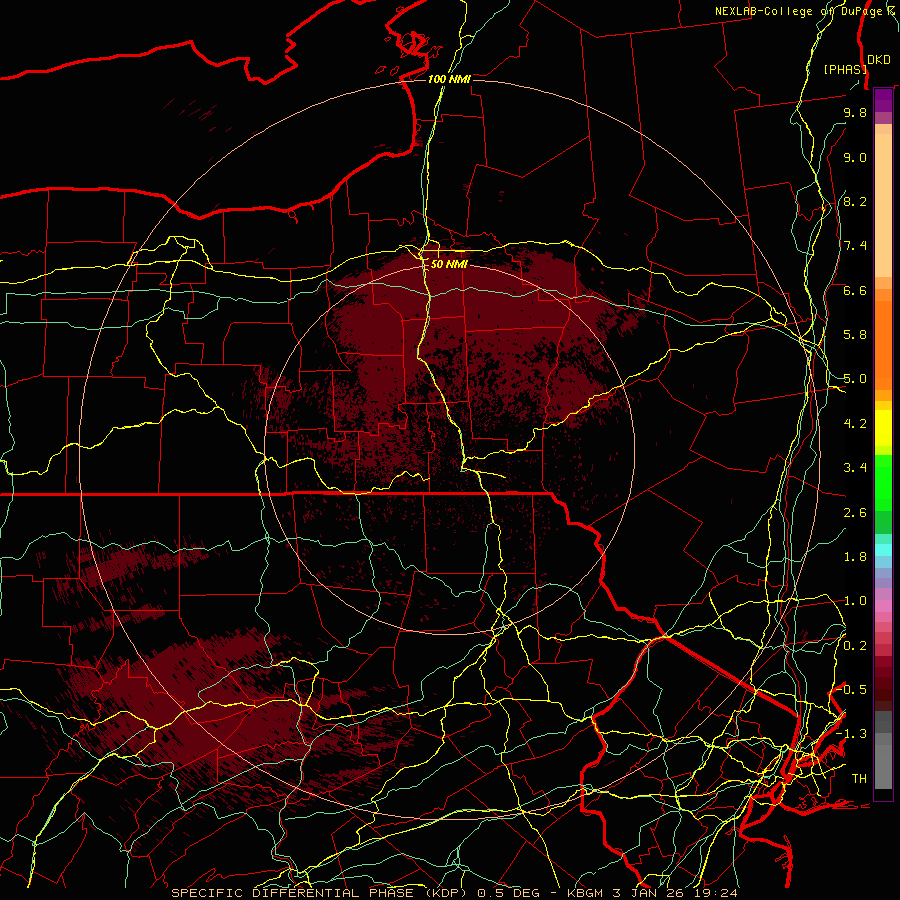Image resolution: width=900 pixels, height=900 pixels.
Task: Click the [PHAS] units label
Action: [x=845, y=69]
